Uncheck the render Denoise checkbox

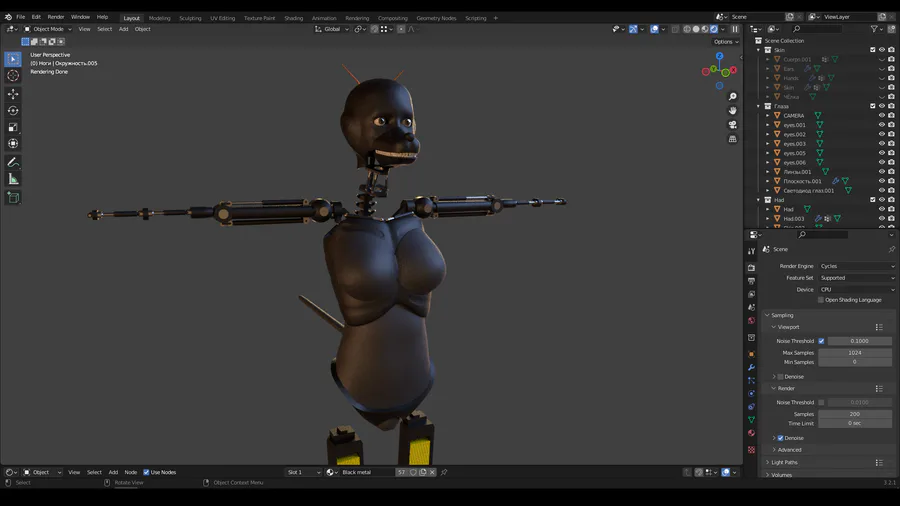781,438
